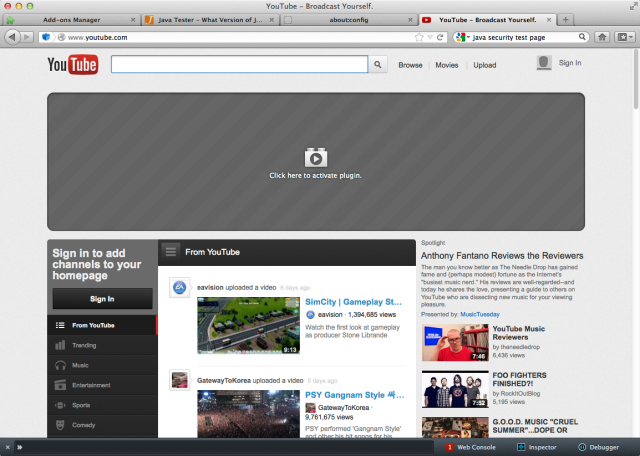Close the Add-ons Manager tab
Image resolution: width=640 pixels, height=456 pixels.
pyautogui.click(x=133, y=20)
